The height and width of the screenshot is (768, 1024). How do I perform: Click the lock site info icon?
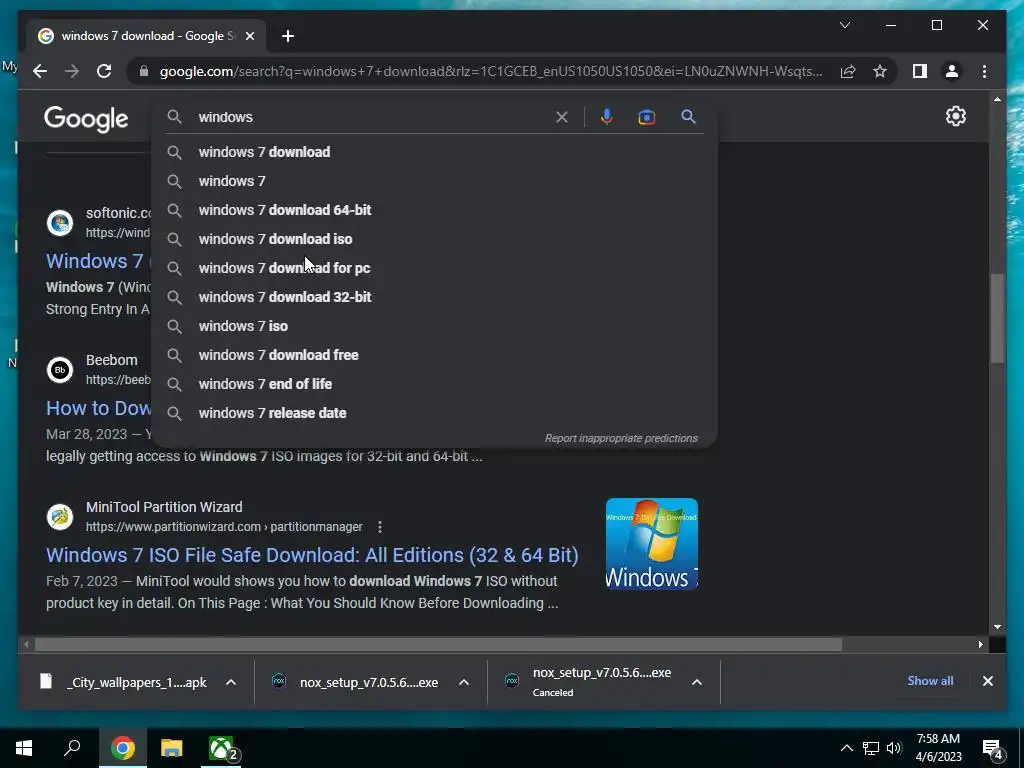[144, 71]
